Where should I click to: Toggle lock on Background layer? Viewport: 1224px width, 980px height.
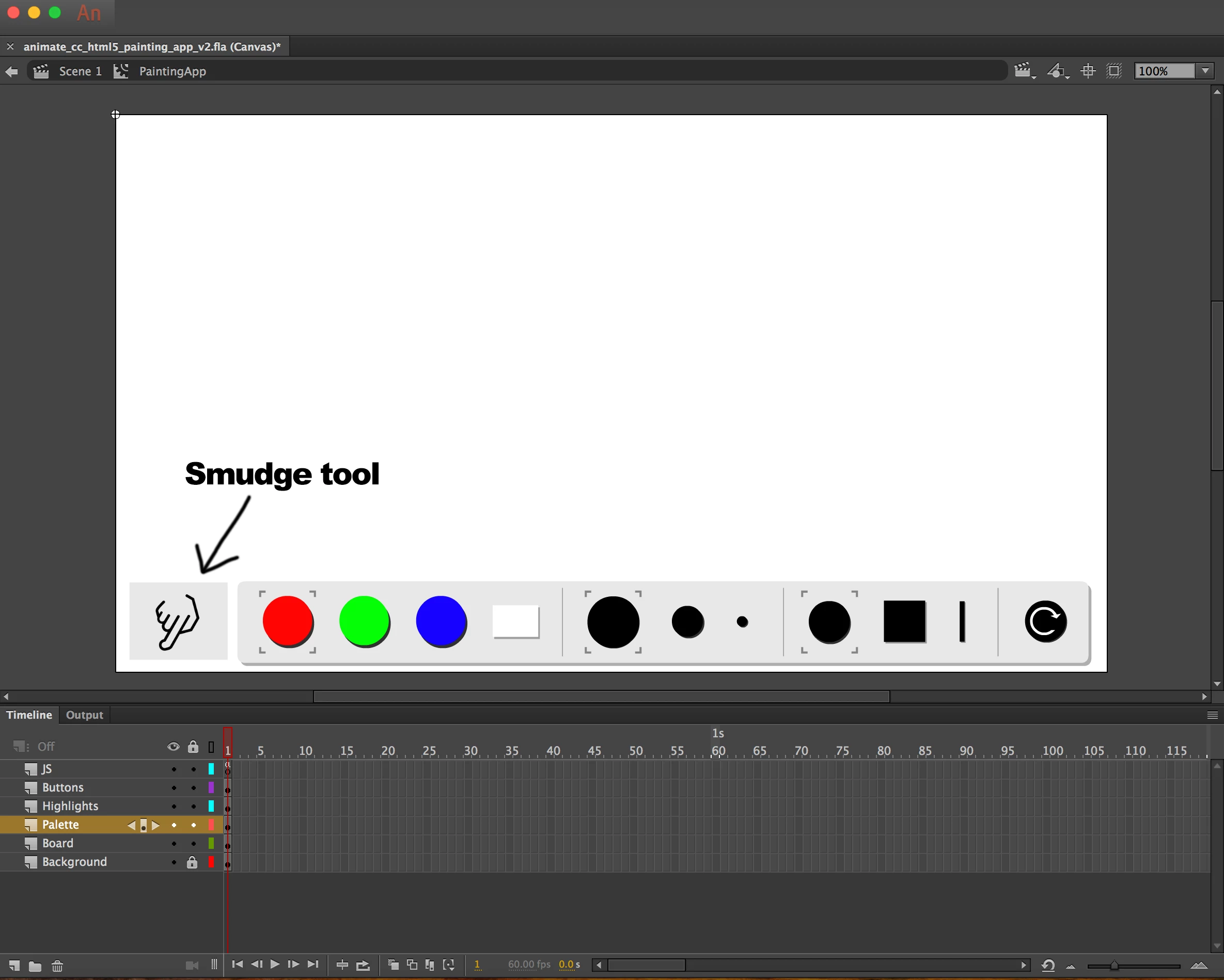[193, 862]
